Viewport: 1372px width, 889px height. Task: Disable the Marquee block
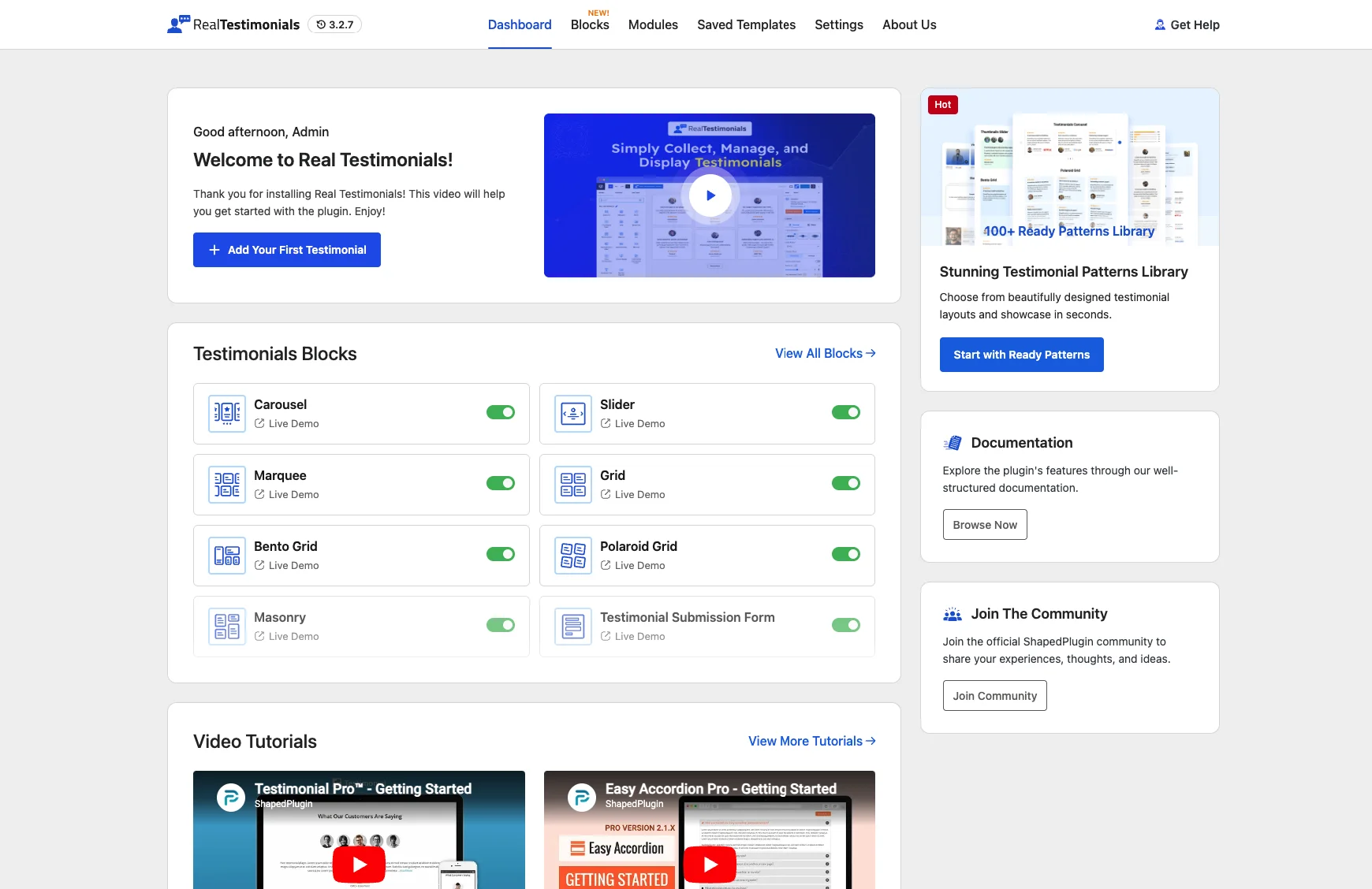[501, 483]
